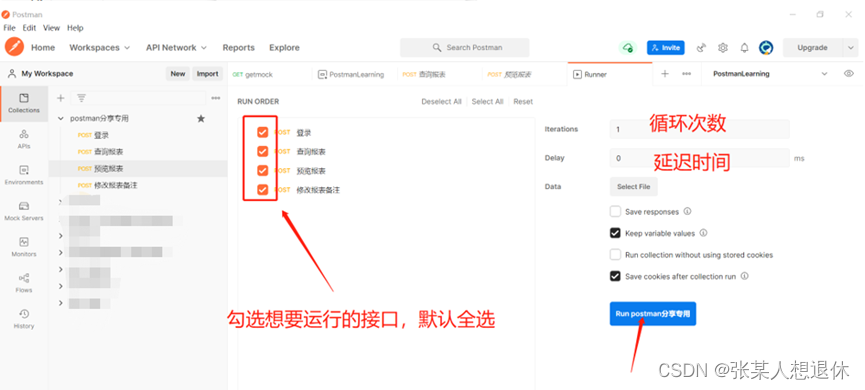The height and width of the screenshot is (390, 865).
Task: Open the Edit menu
Action: tap(29, 28)
